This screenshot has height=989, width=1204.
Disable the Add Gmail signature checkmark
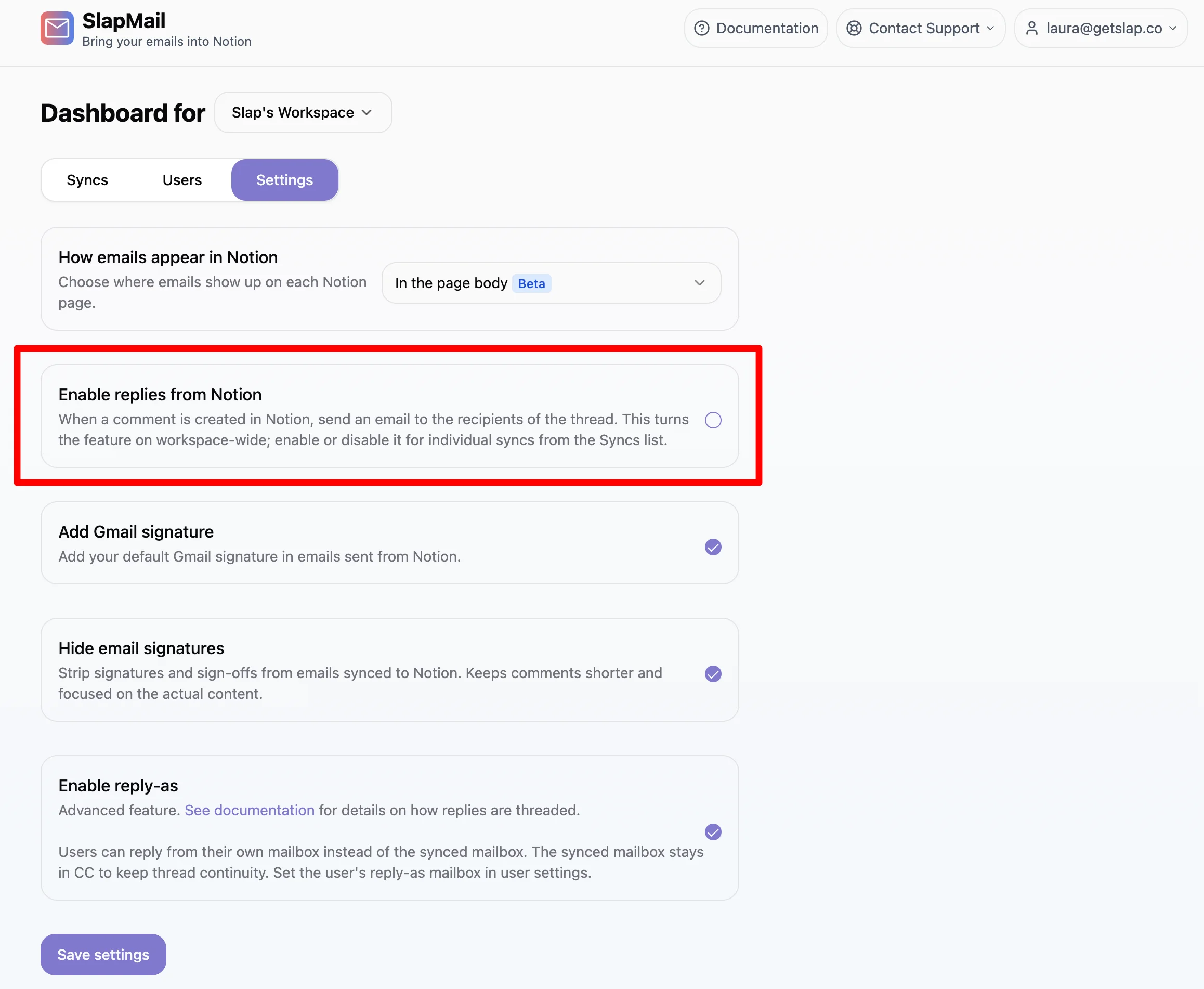tap(713, 547)
